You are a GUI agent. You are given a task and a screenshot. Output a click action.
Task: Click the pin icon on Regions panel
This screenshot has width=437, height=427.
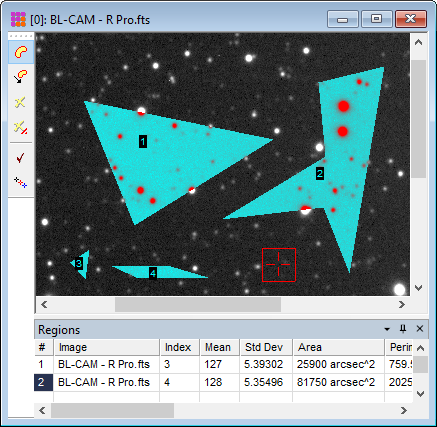click(403, 329)
